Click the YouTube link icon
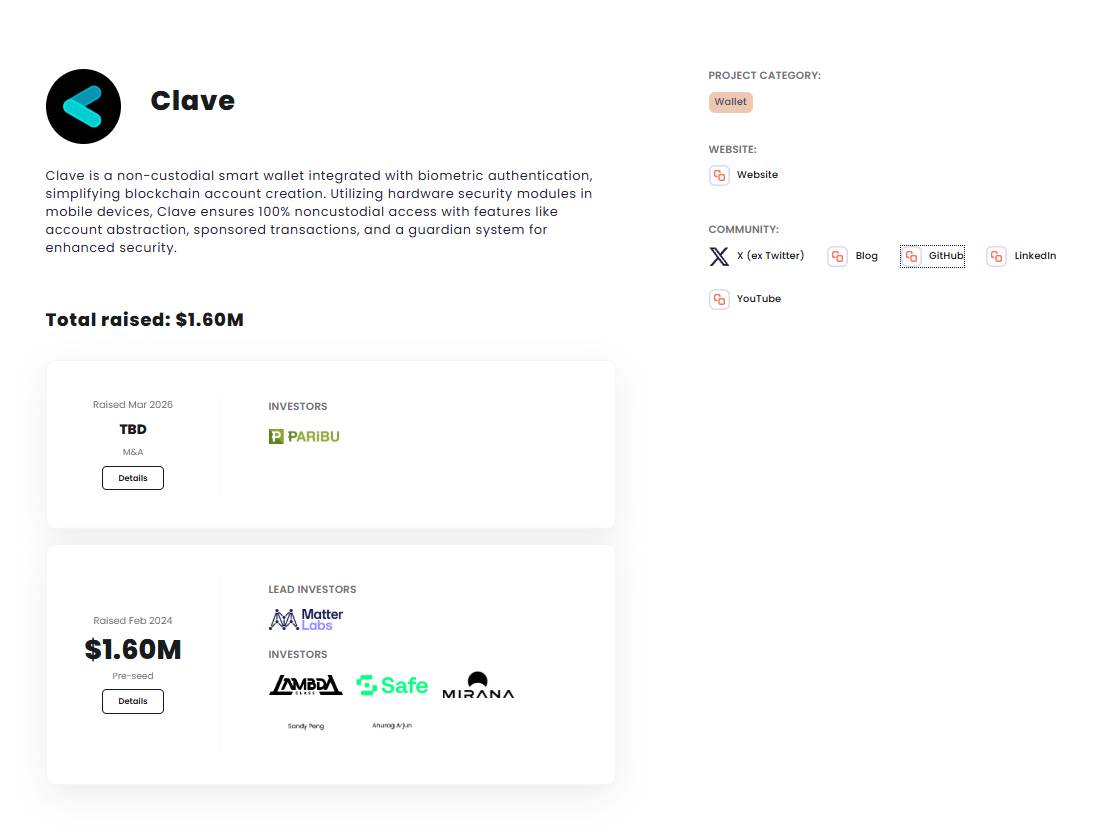The width and height of the screenshot is (1108, 836). 719,298
